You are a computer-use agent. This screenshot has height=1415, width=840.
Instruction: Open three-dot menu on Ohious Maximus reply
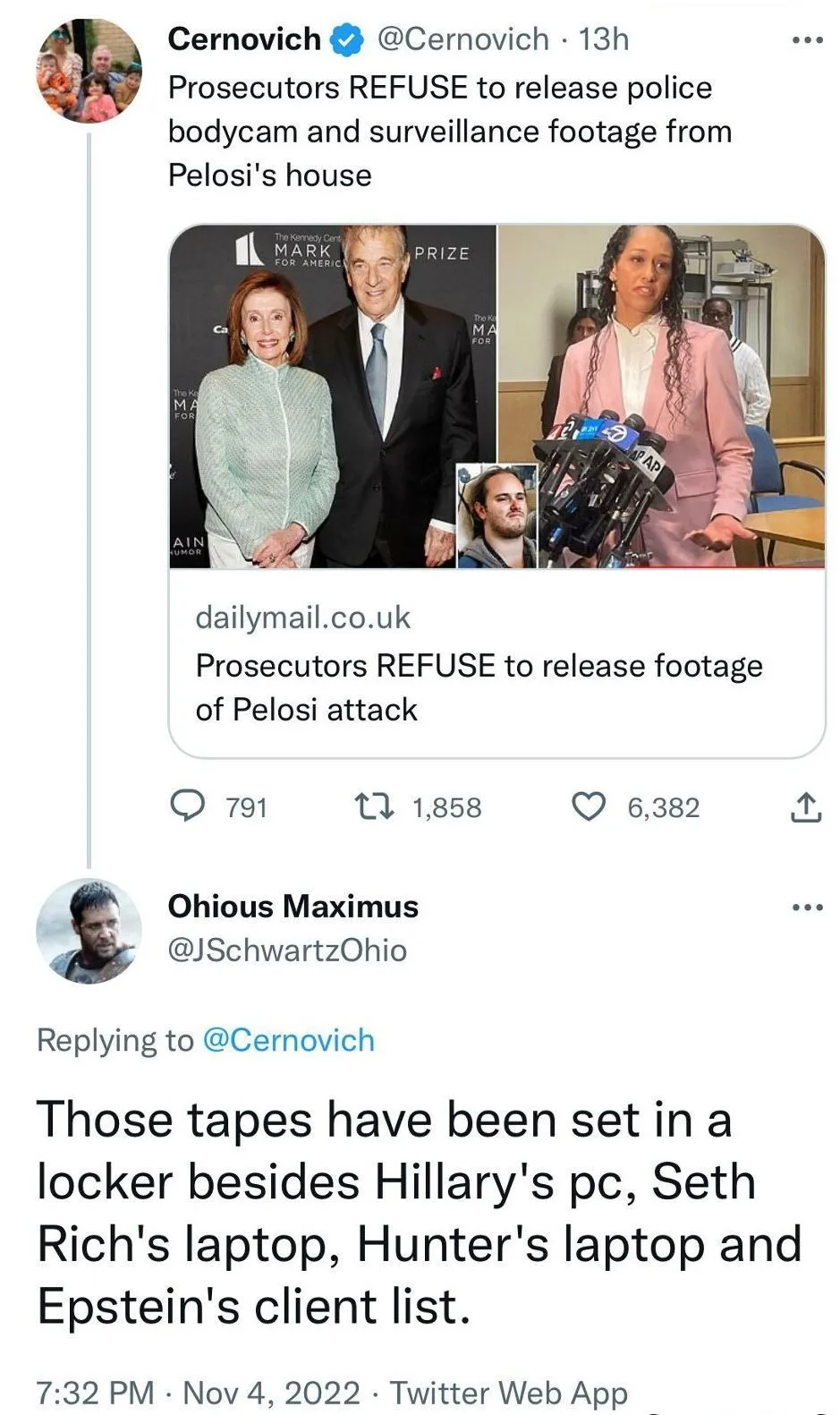coord(807,908)
